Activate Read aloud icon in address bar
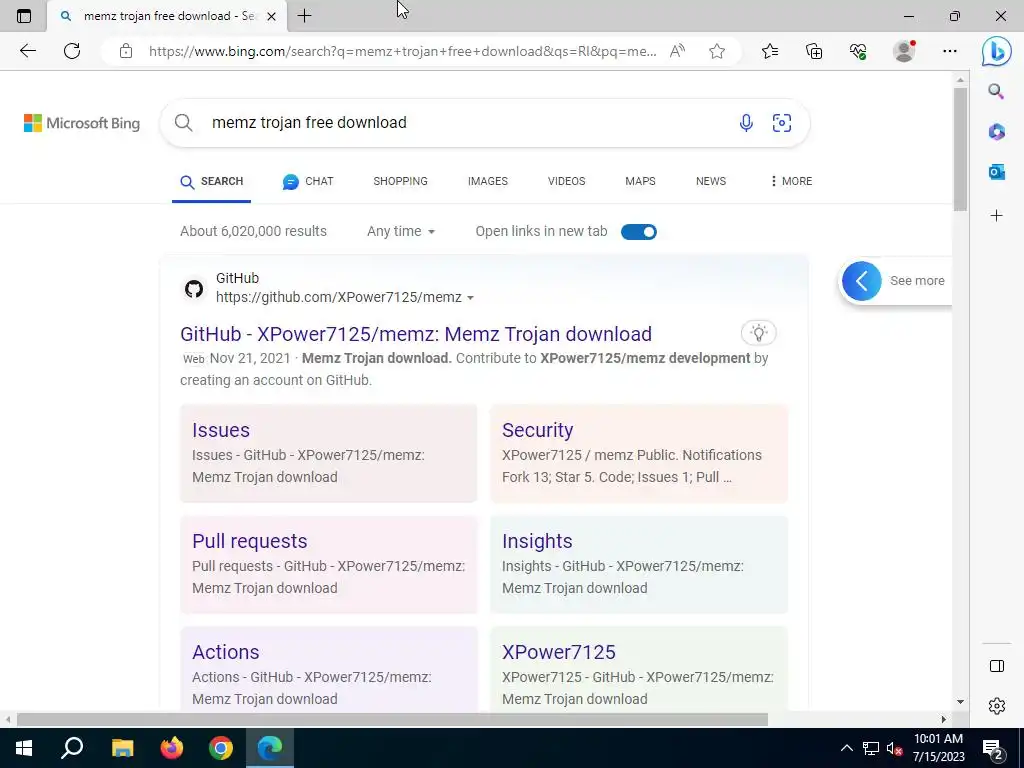This screenshot has width=1024, height=768. 677,51
